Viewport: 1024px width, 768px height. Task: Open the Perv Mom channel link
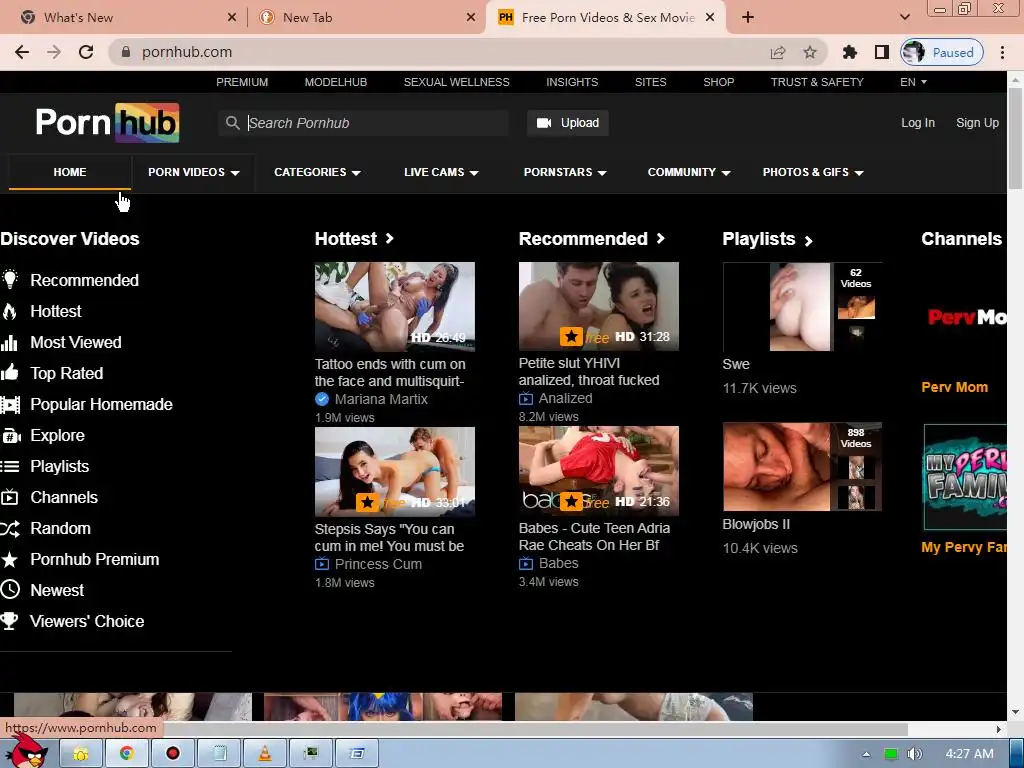pos(954,387)
